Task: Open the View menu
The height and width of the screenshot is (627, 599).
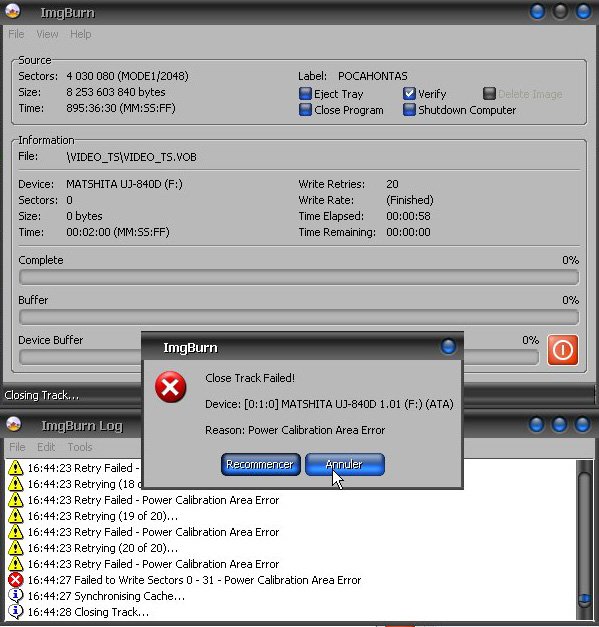Action: [47, 34]
